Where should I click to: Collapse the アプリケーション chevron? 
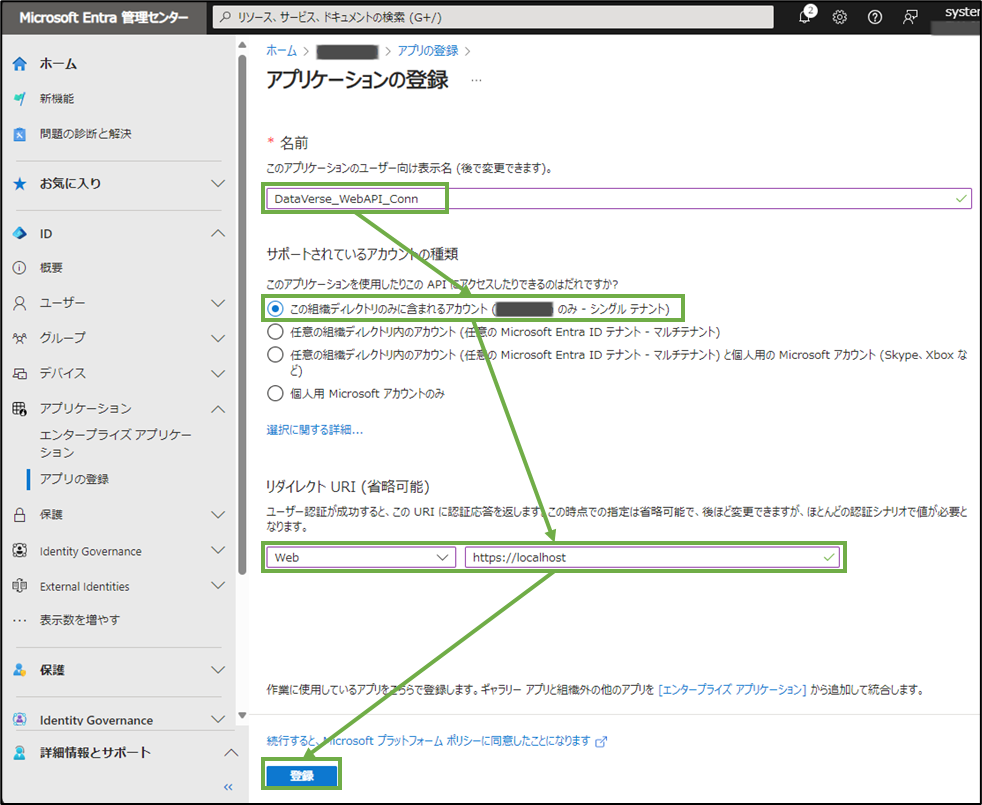click(218, 409)
